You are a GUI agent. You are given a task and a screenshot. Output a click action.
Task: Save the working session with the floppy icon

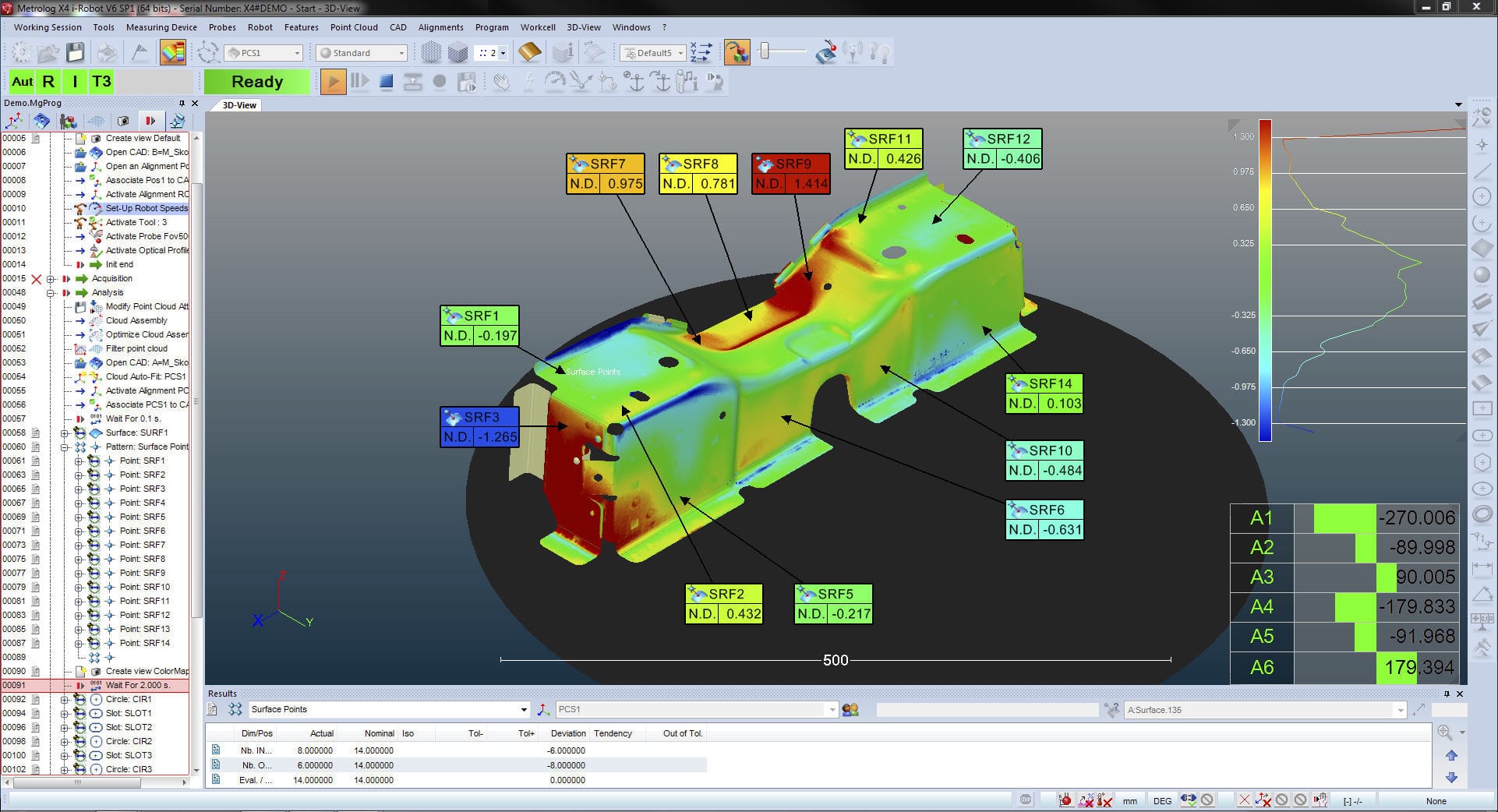coord(74,52)
